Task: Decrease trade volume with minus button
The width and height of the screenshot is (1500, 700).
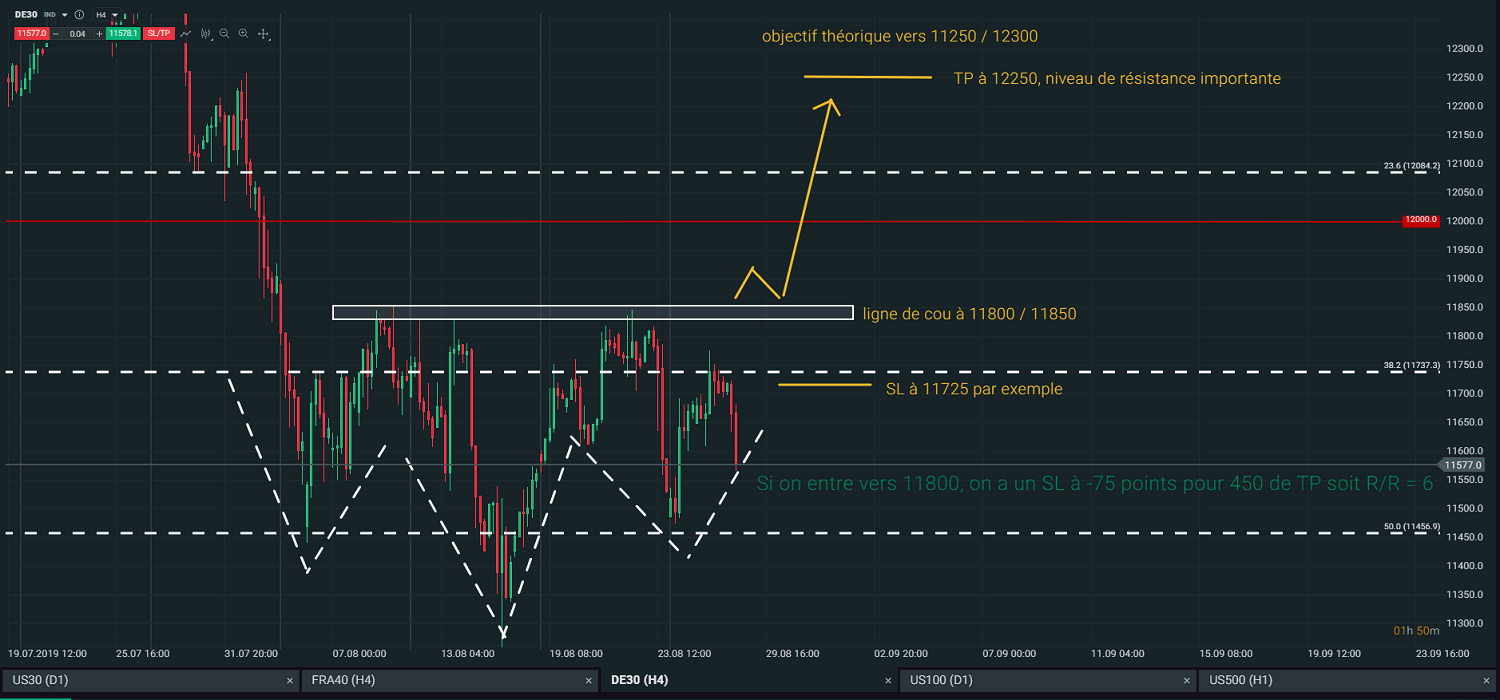Action: point(56,33)
